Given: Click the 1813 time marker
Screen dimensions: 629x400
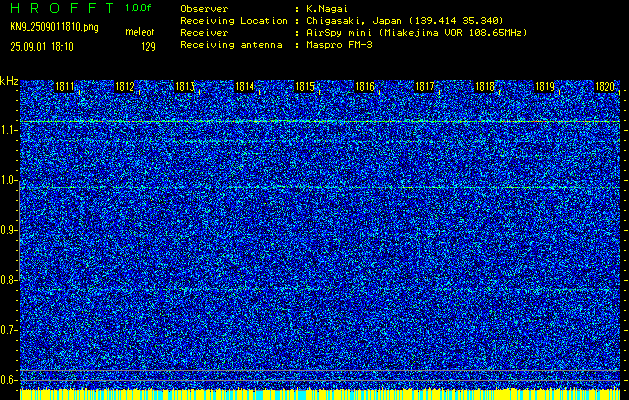Looking at the screenshot, I should pos(185,87).
